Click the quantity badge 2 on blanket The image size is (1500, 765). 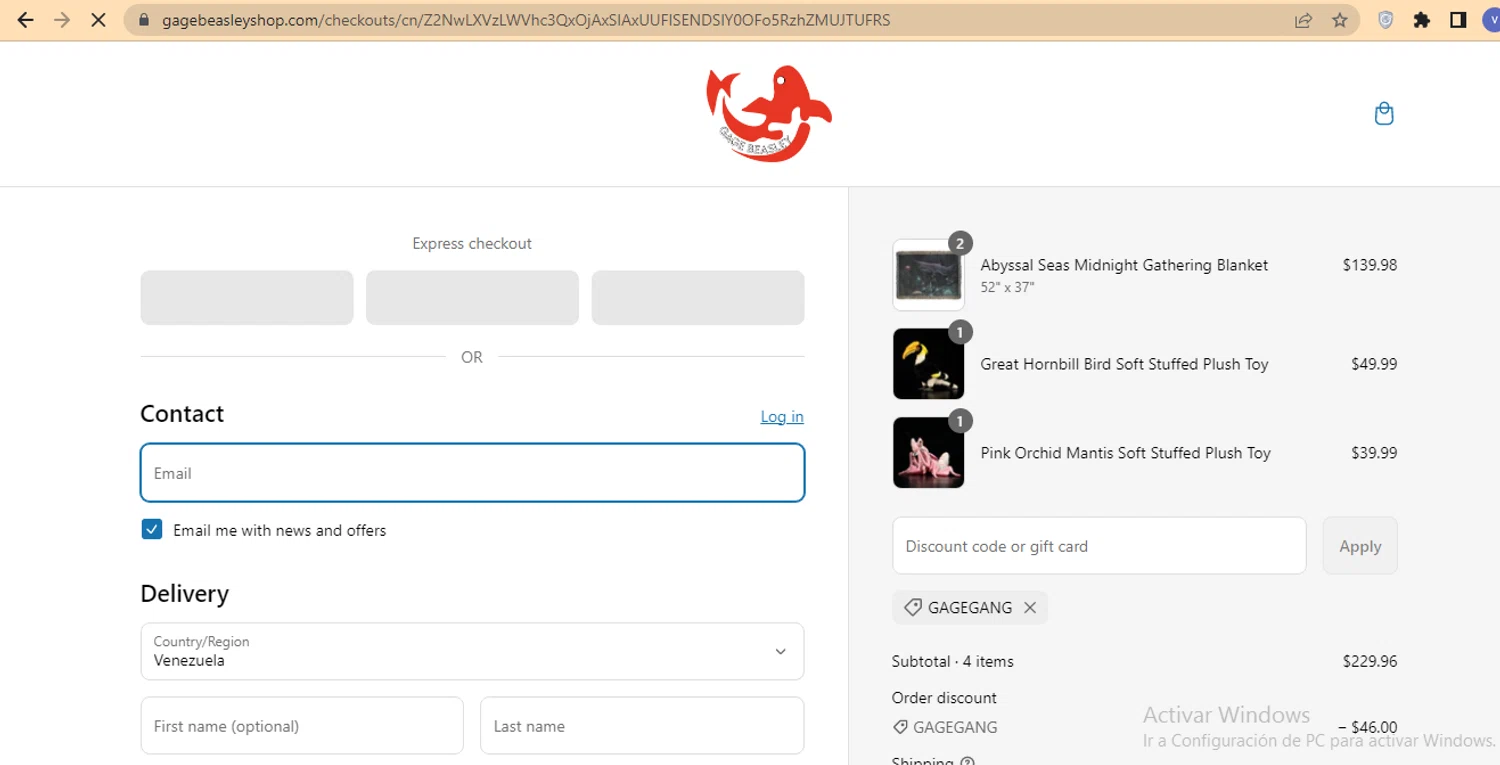tap(960, 243)
